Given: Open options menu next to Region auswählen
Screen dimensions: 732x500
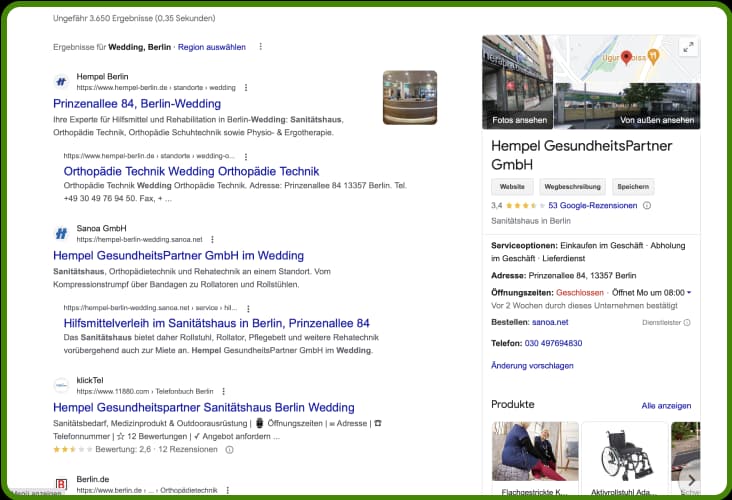Looking at the screenshot, I should point(260,47).
